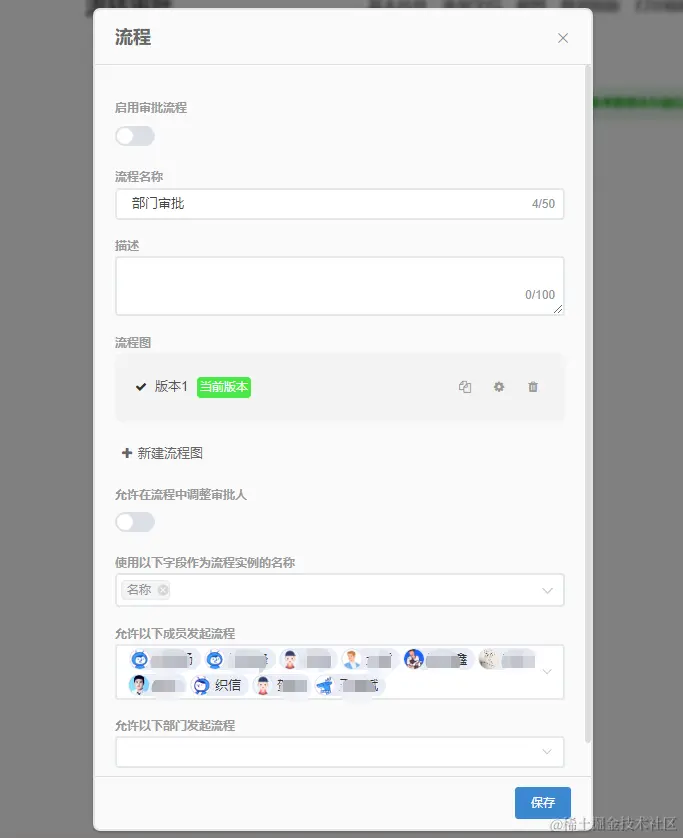Click the dialog's vertical scrollbar
This screenshot has height=838, width=683.
coord(588,404)
